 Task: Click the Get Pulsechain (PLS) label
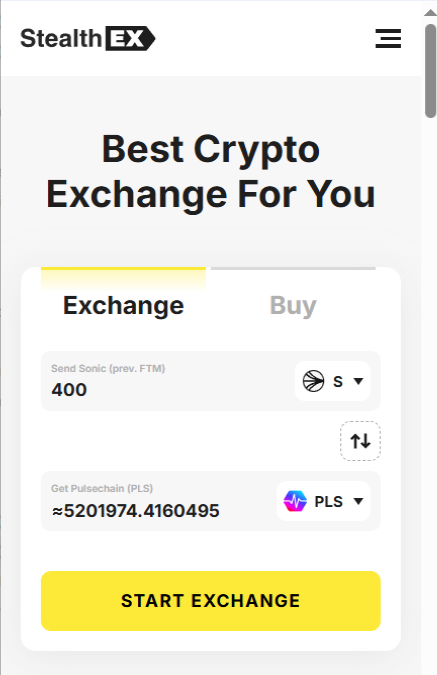(x=102, y=489)
